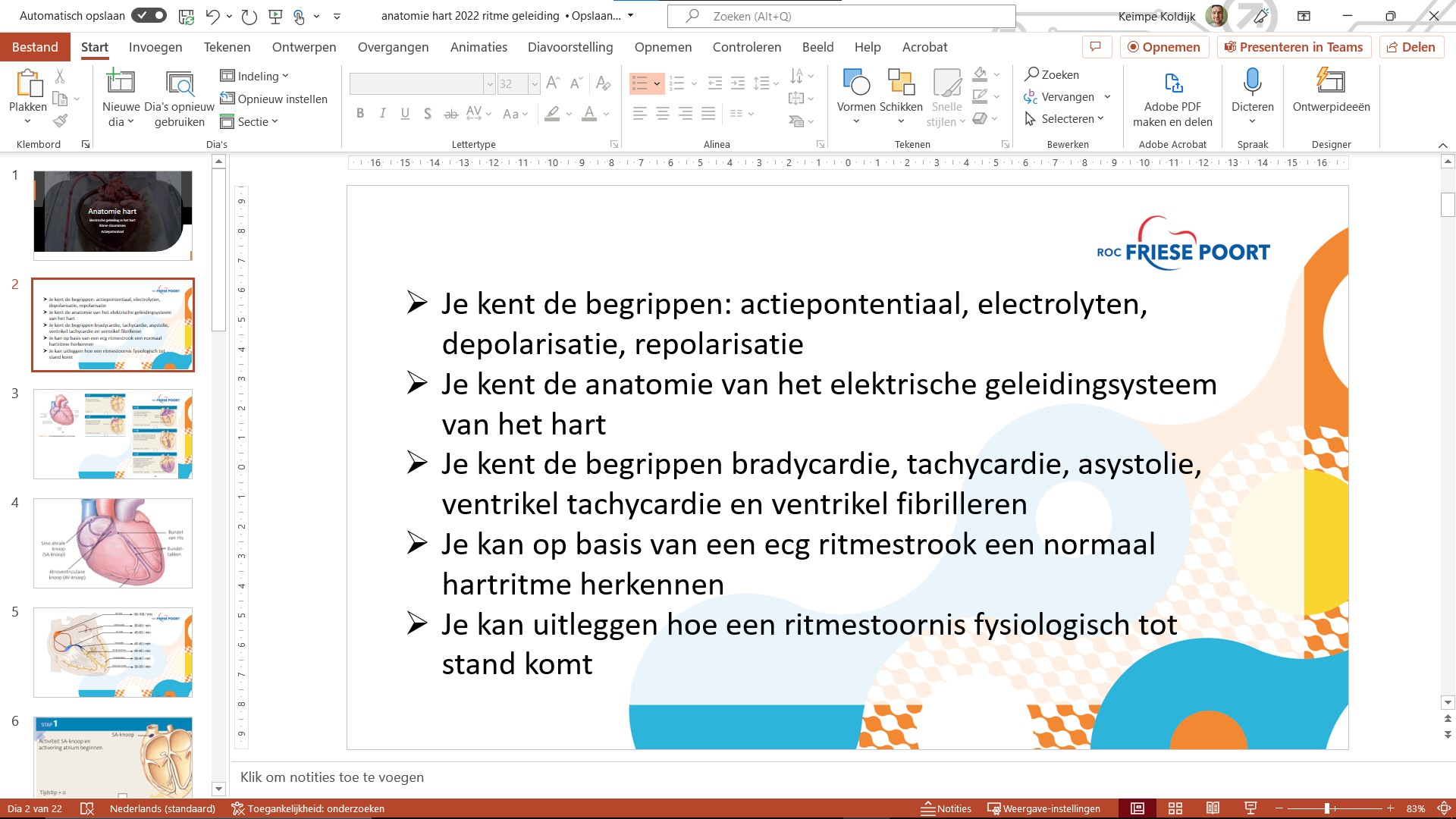Screen dimensions: 1456x819
Task: Switch to slide sorter view icon
Action: [1175, 808]
